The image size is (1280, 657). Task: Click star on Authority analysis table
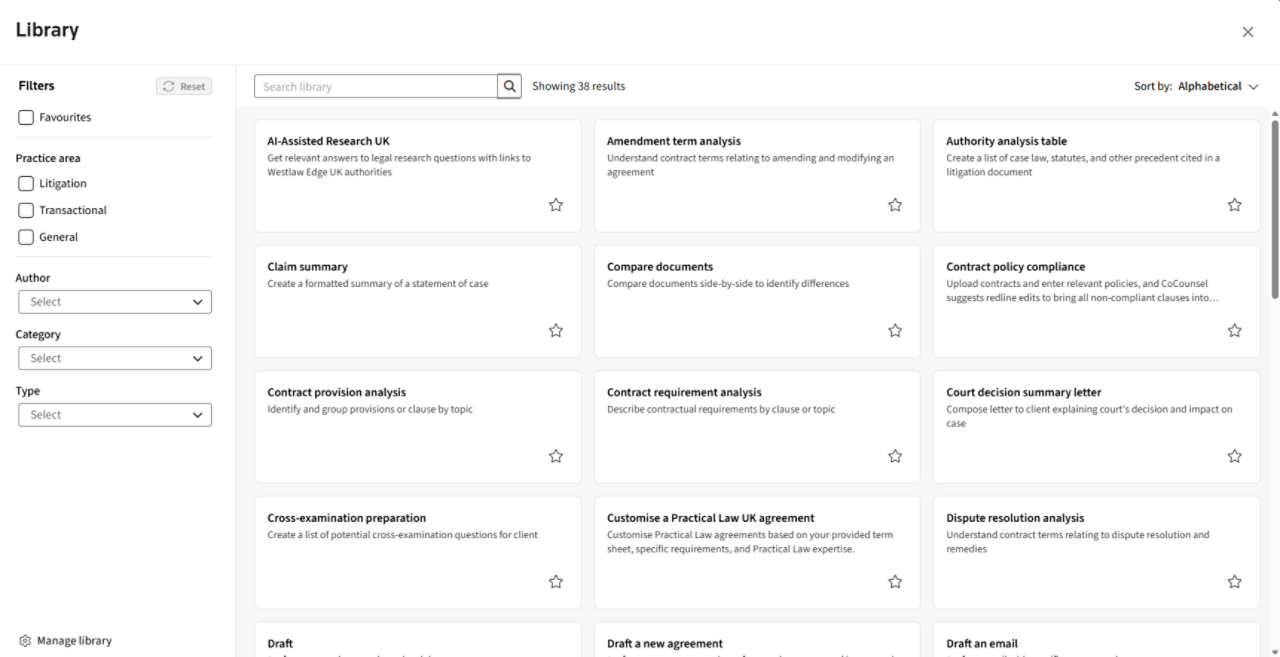coord(1234,205)
